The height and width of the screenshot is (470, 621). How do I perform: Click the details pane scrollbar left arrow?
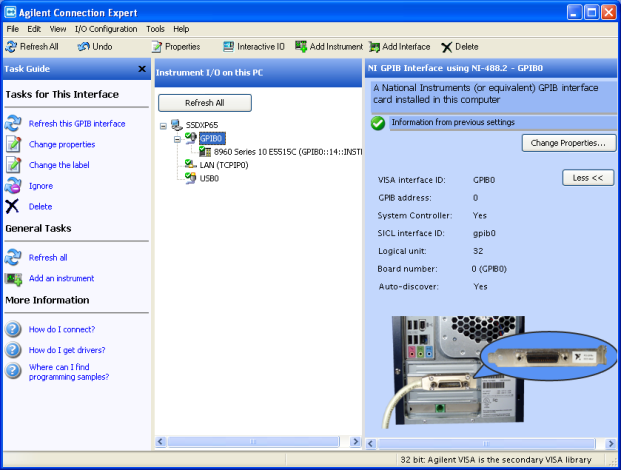tap(371, 443)
